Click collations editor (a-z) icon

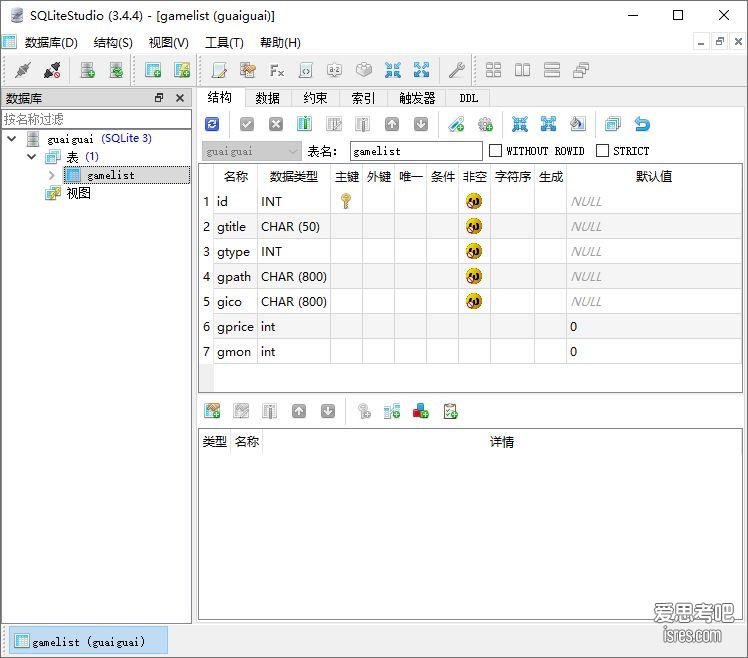tap(334, 70)
